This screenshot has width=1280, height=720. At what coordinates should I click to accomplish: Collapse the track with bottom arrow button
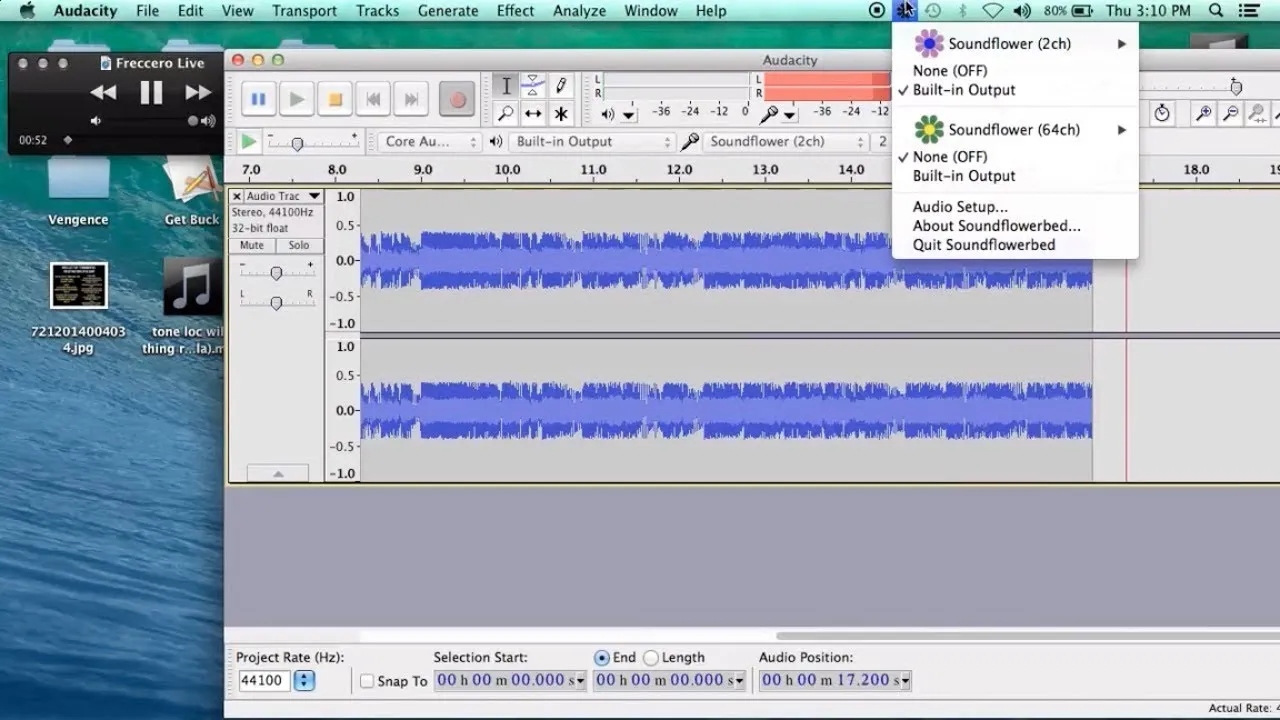click(278, 474)
